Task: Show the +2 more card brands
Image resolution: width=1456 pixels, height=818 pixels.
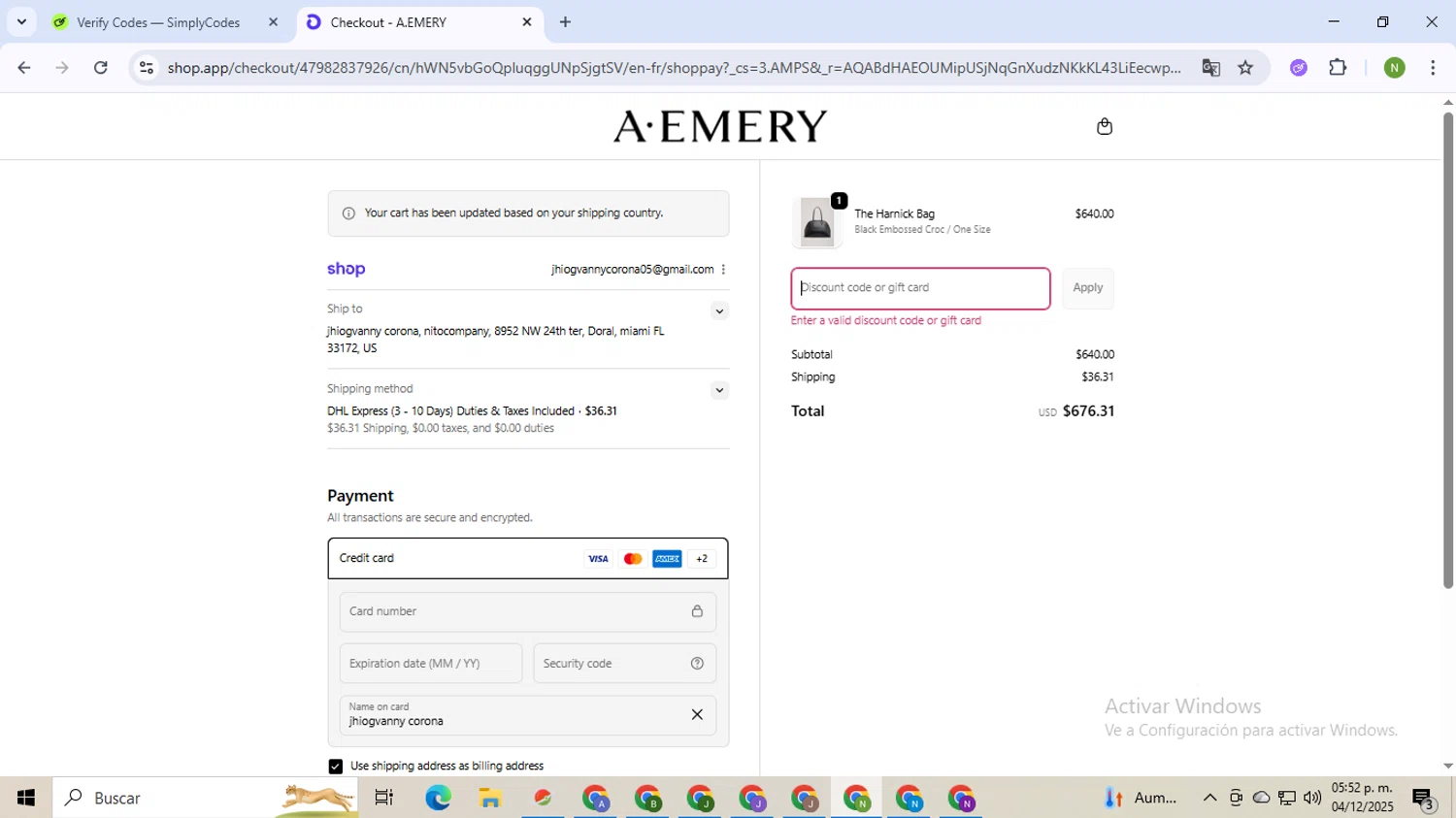Action: point(702,559)
